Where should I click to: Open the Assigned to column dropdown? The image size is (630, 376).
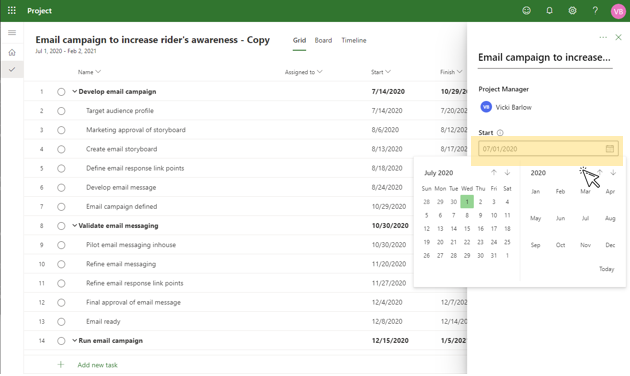click(320, 72)
